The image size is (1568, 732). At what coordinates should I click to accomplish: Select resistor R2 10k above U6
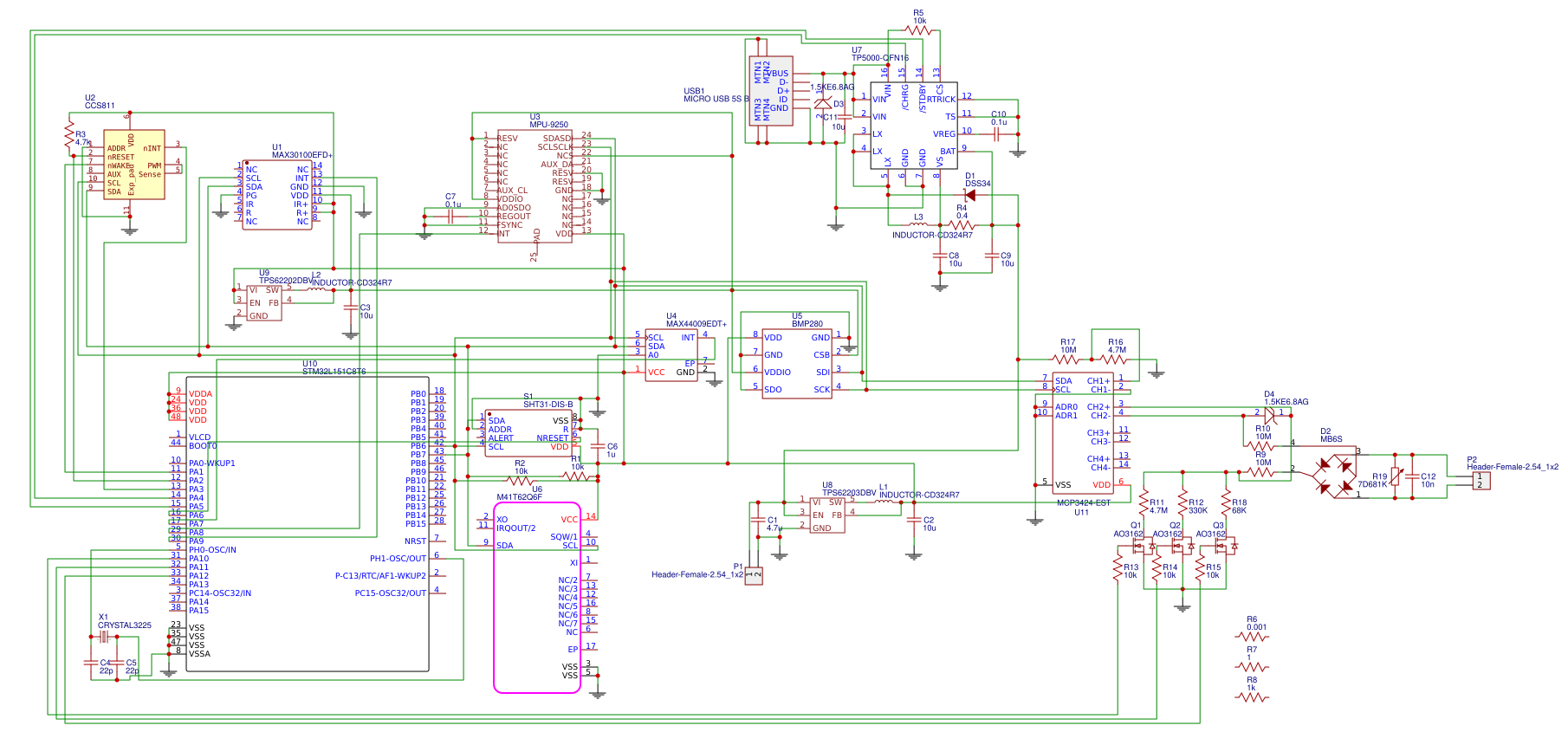520,481
